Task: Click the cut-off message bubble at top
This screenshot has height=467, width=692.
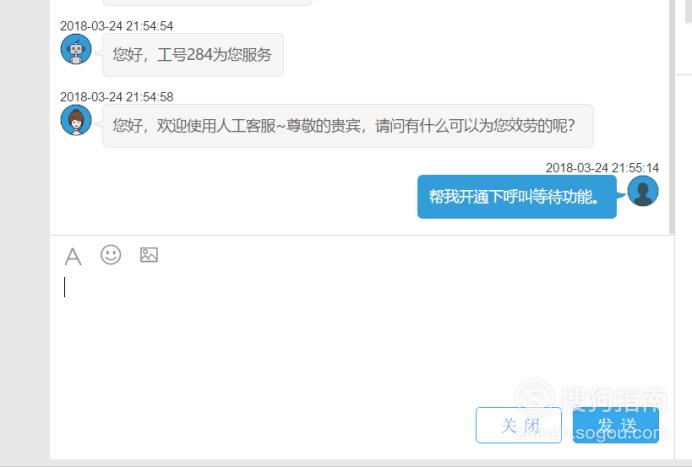Action: click(207, 3)
